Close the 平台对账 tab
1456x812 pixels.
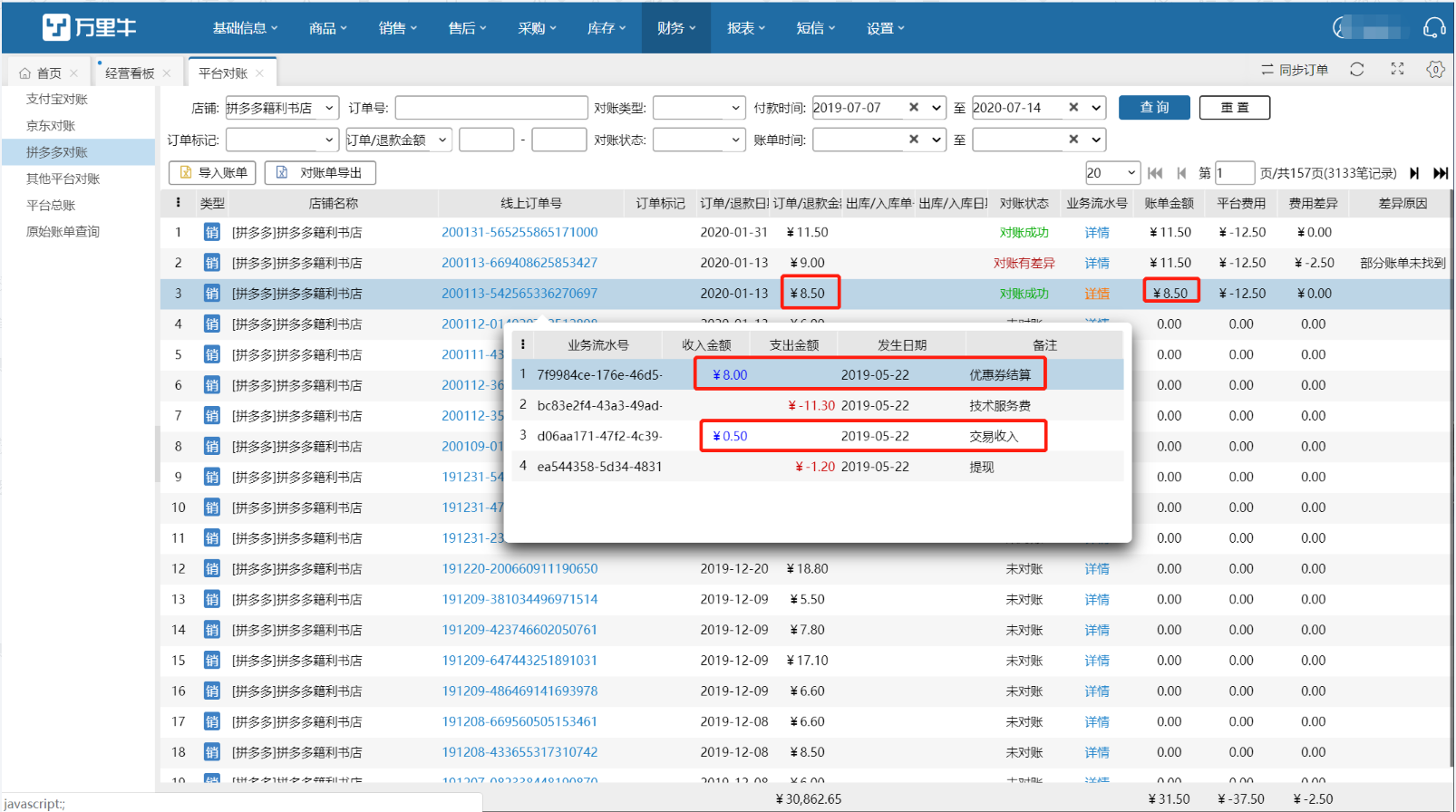[x=259, y=73]
